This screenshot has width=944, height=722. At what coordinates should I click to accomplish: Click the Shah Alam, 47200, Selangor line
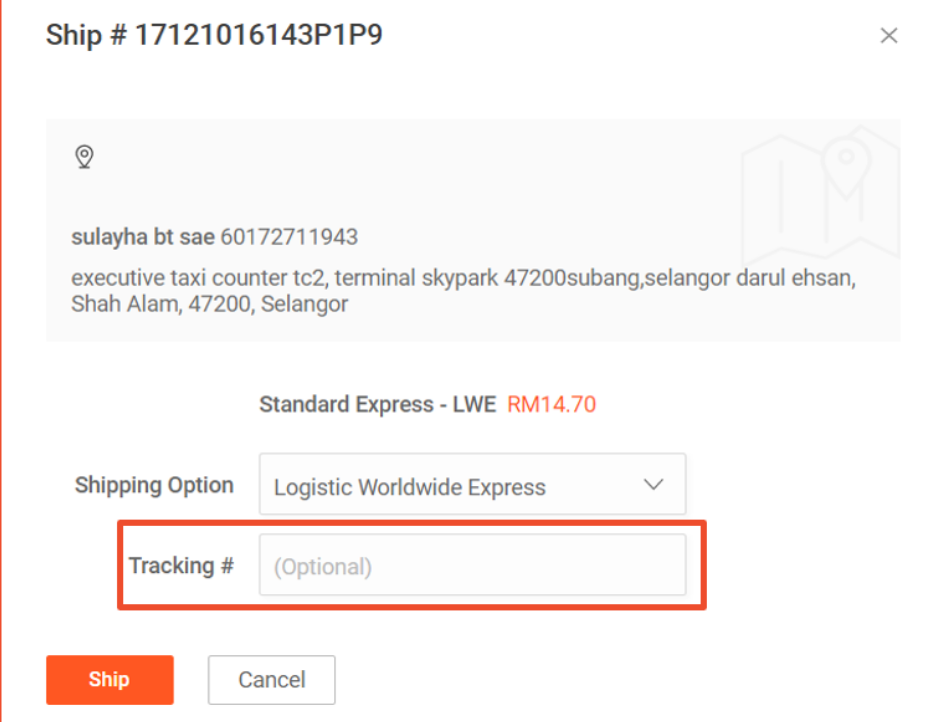click(210, 304)
